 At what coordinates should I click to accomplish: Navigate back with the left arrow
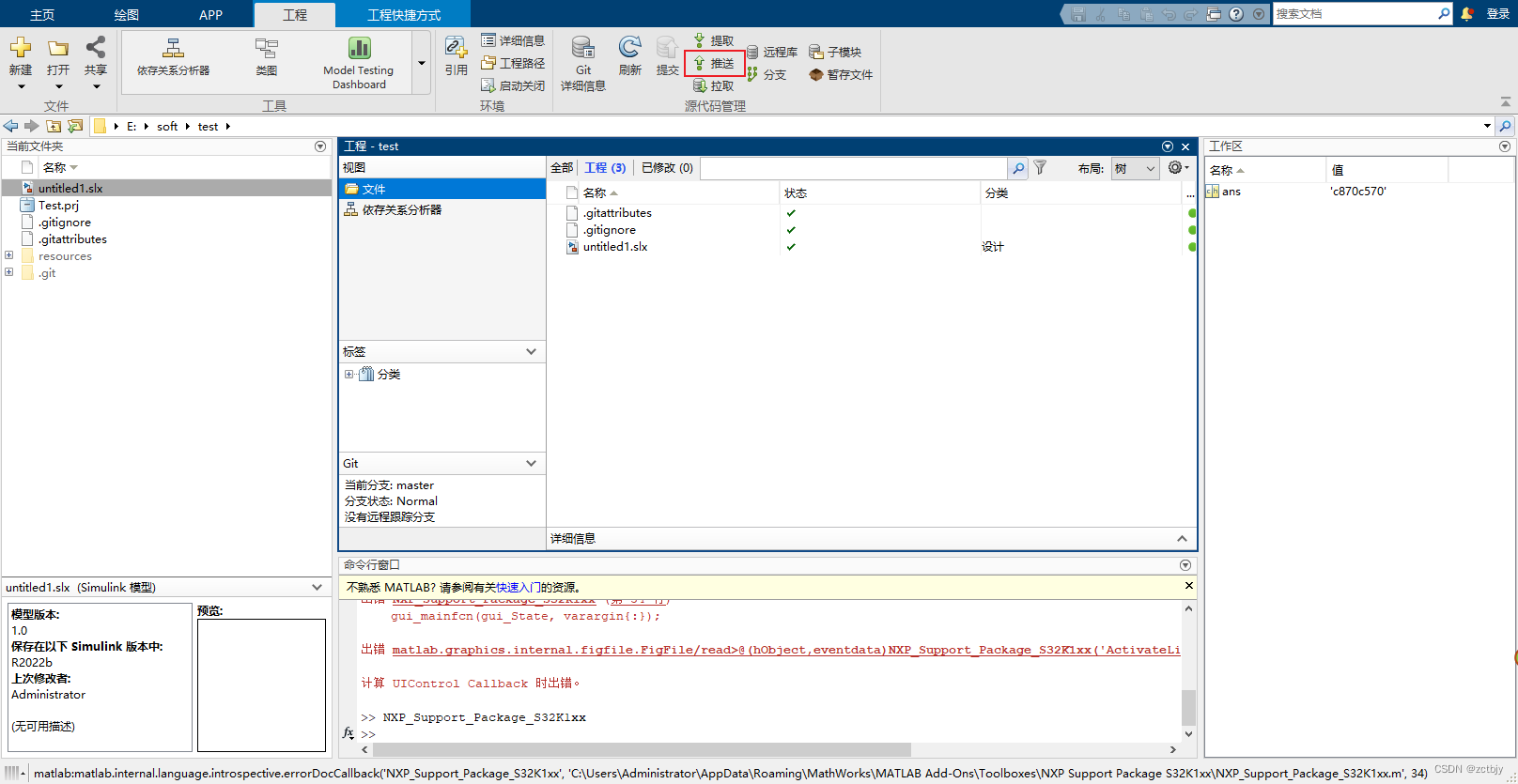pos(11,126)
